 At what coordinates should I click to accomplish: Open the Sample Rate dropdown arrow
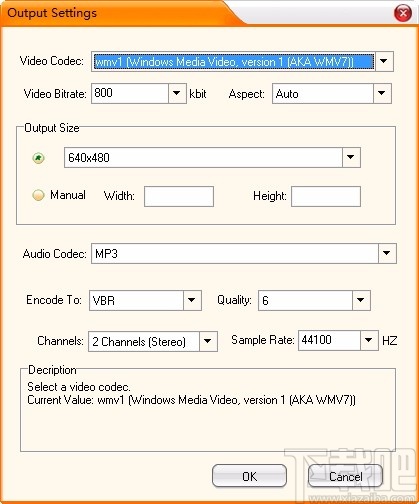click(x=369, y=340)
